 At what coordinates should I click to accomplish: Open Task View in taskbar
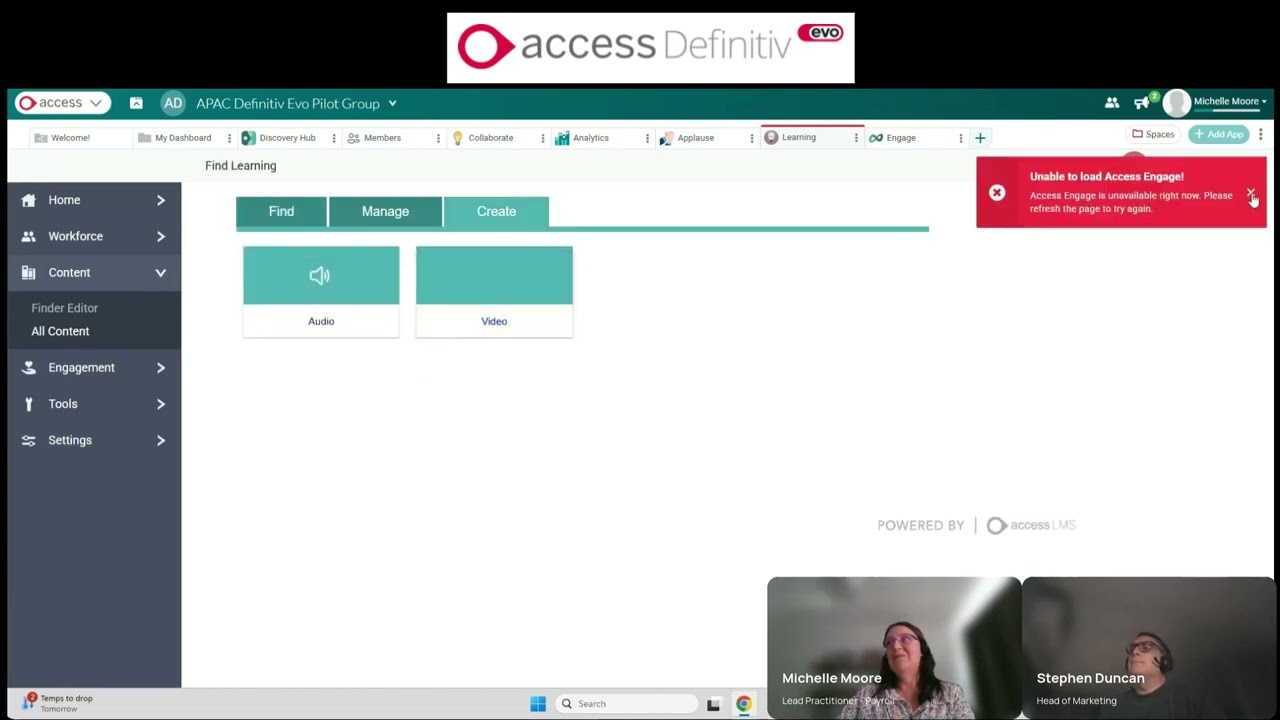[x=713, y=704]
